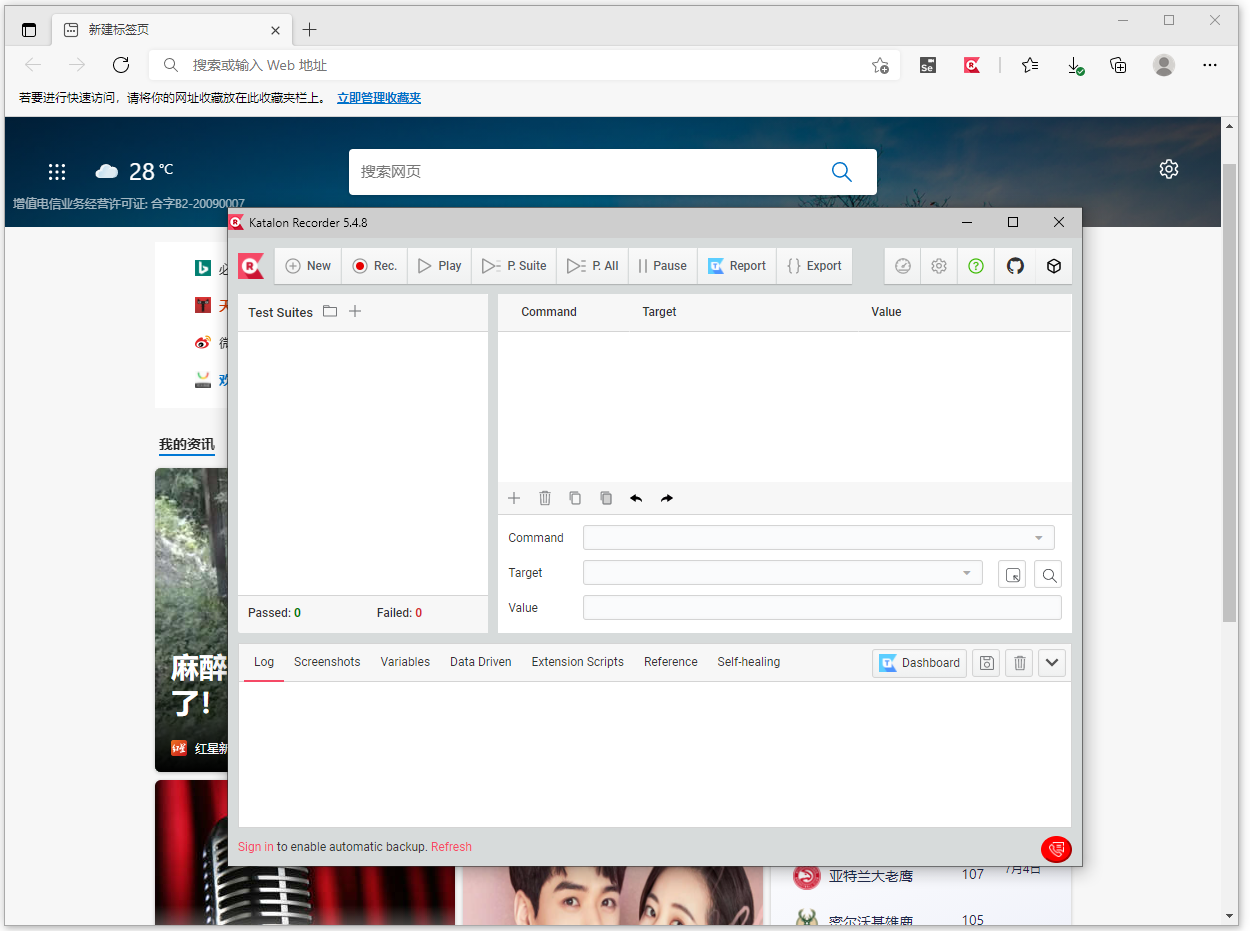Image resolution: width=1250 pixels, height=931 pixels.
Task: Switch to the Variables tab
Action: [x=405, y=662]
